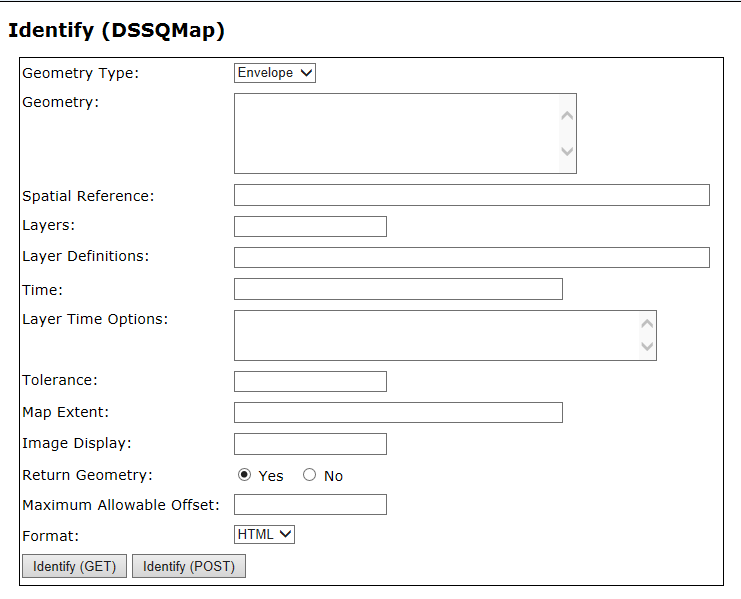Screen dimensions: 741x599
Task: Click the Identify (GET) button
Action: (x=74, y=567)
